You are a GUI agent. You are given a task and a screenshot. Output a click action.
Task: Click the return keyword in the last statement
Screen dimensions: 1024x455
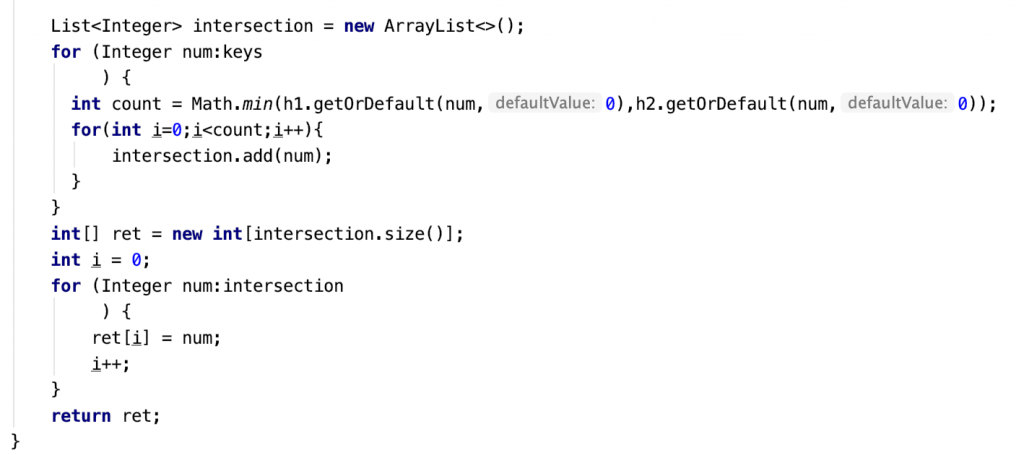(81, 416)
